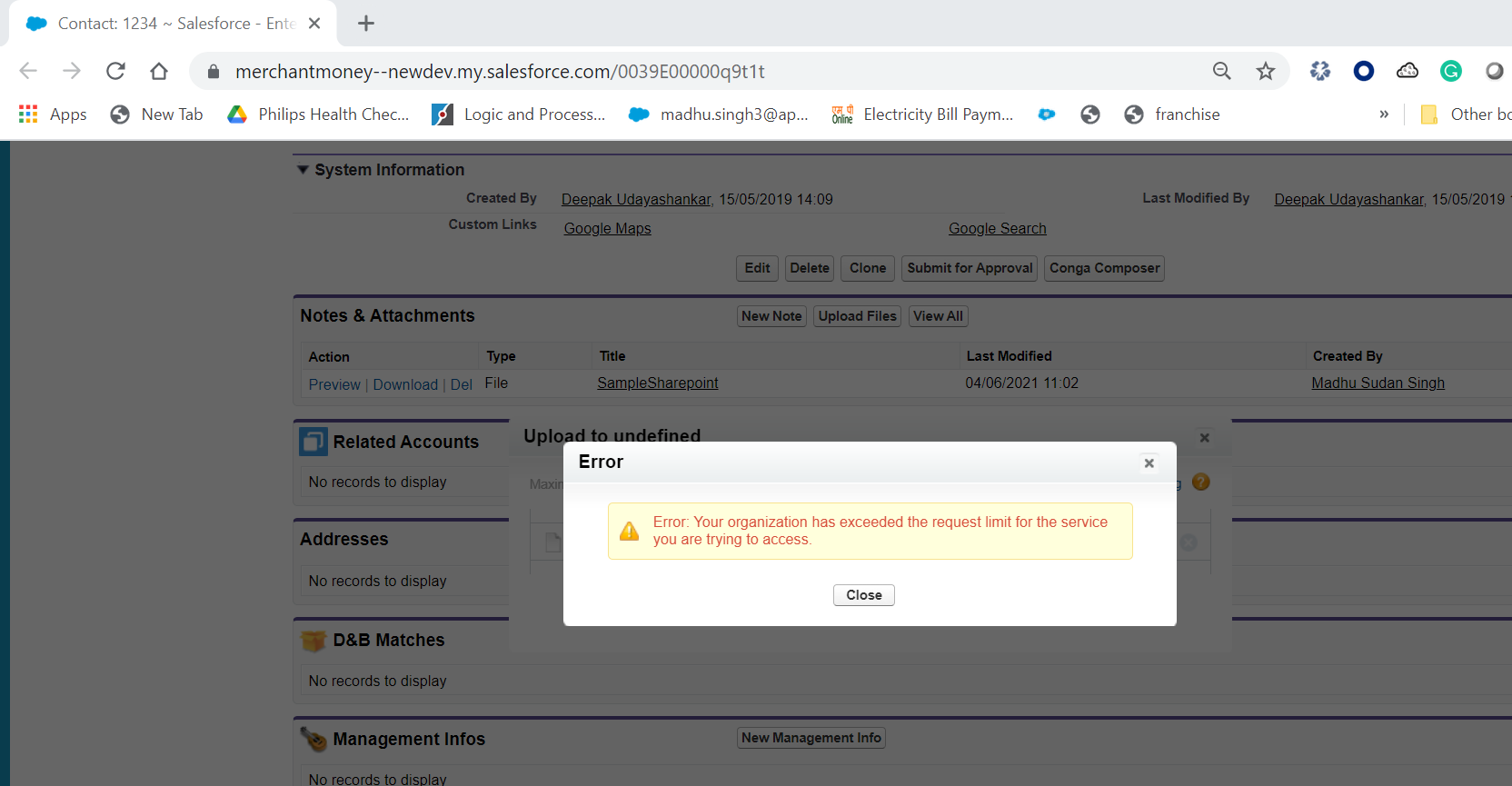Screen dimensions: 1512x786
Task: Select the Contact: 1234 Salesforce tab
Action: (x=173, y=24)
